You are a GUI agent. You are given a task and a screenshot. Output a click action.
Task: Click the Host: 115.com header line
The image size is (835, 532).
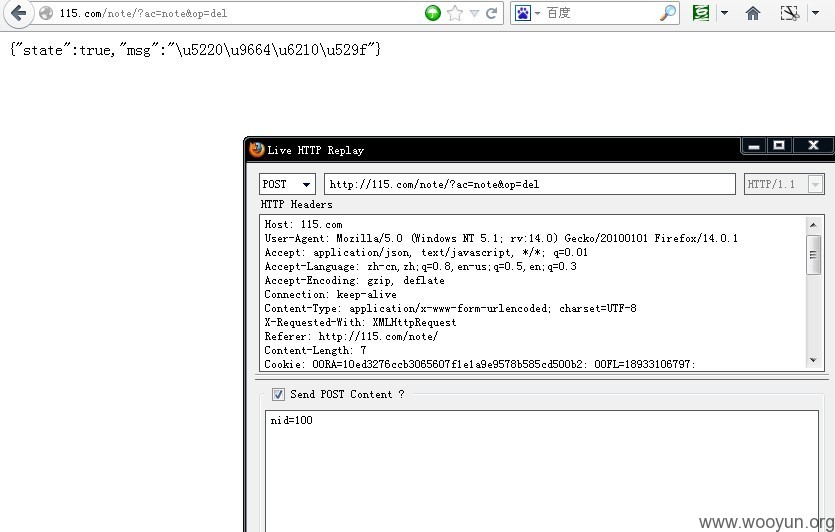pyautogui.click(x=304, y=224)
